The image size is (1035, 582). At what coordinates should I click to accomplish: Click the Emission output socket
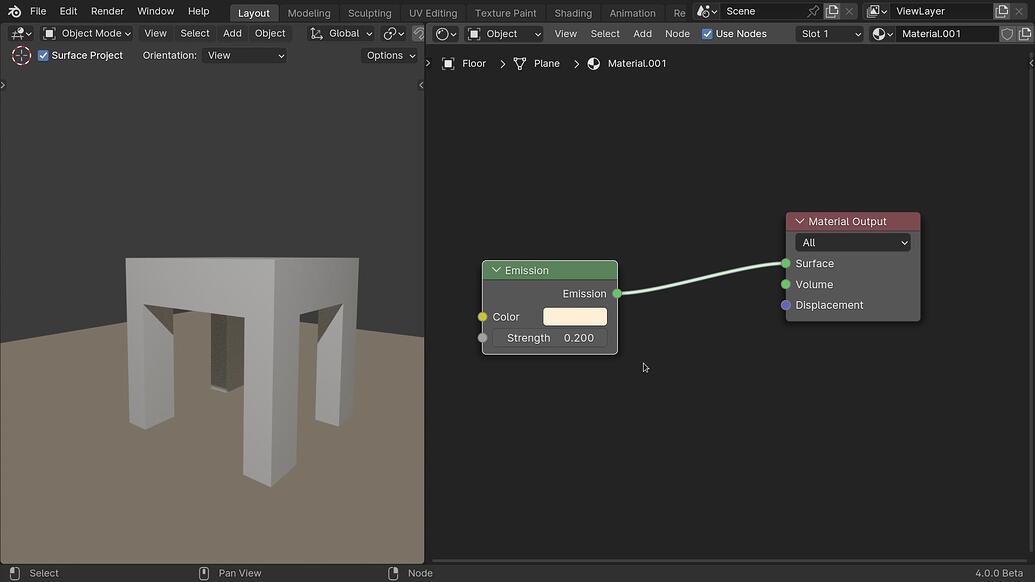tap(617, 294)
